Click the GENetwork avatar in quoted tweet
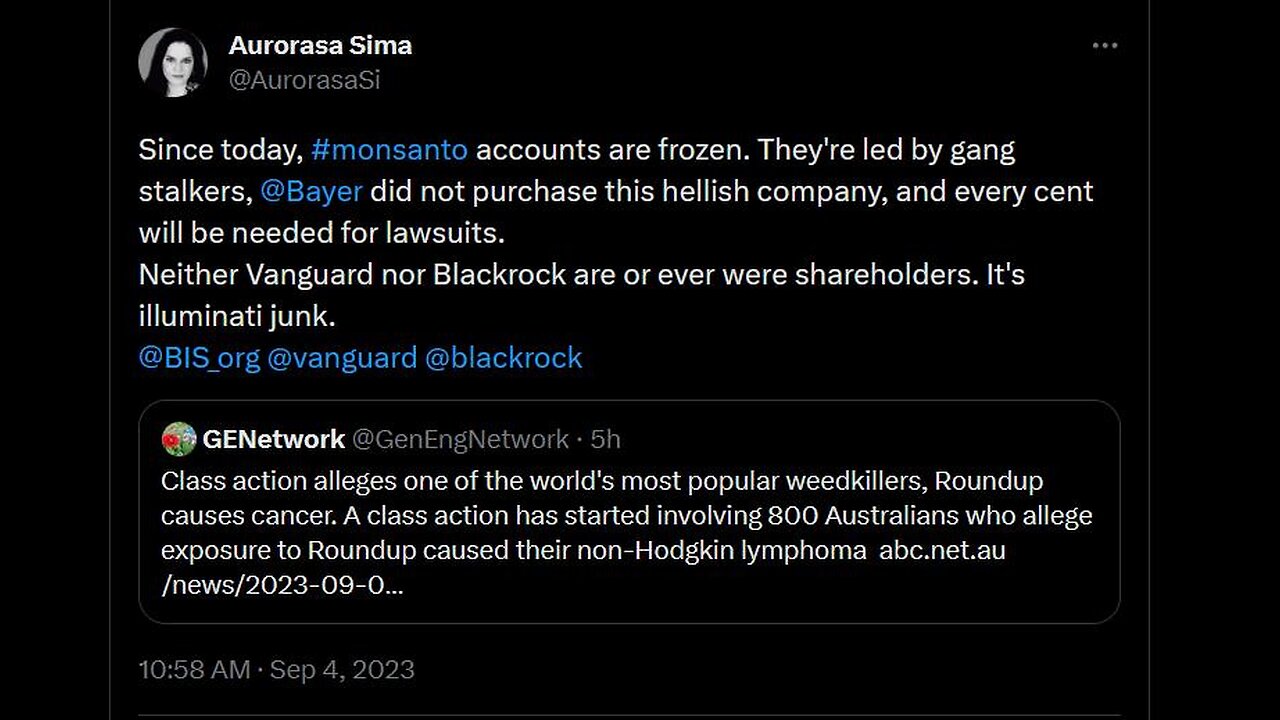This screenshot has height=720, width=1280. tap(178, 439)
